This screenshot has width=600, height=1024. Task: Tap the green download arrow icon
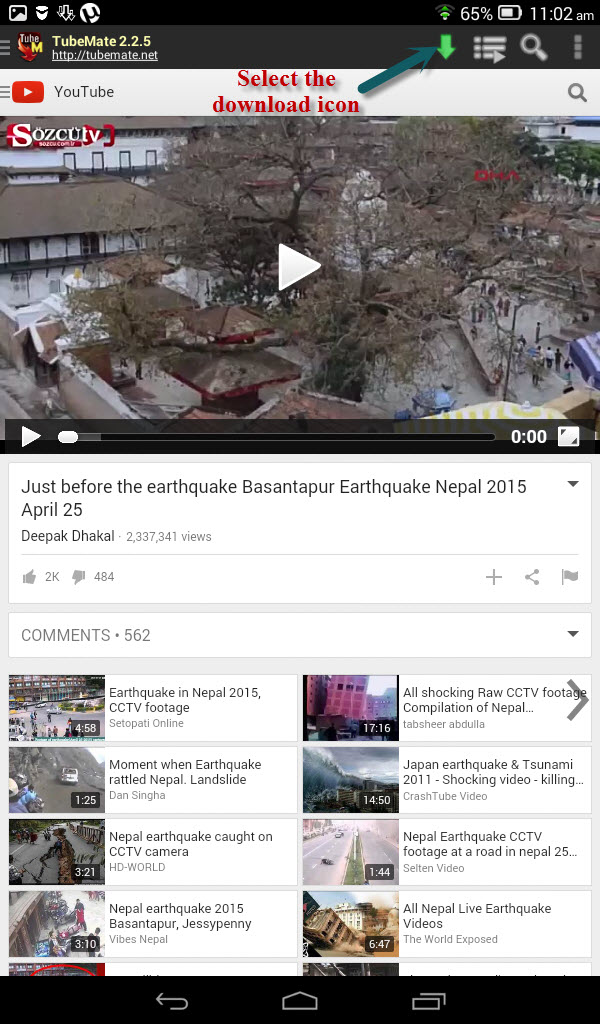click(x=446, y=47)
